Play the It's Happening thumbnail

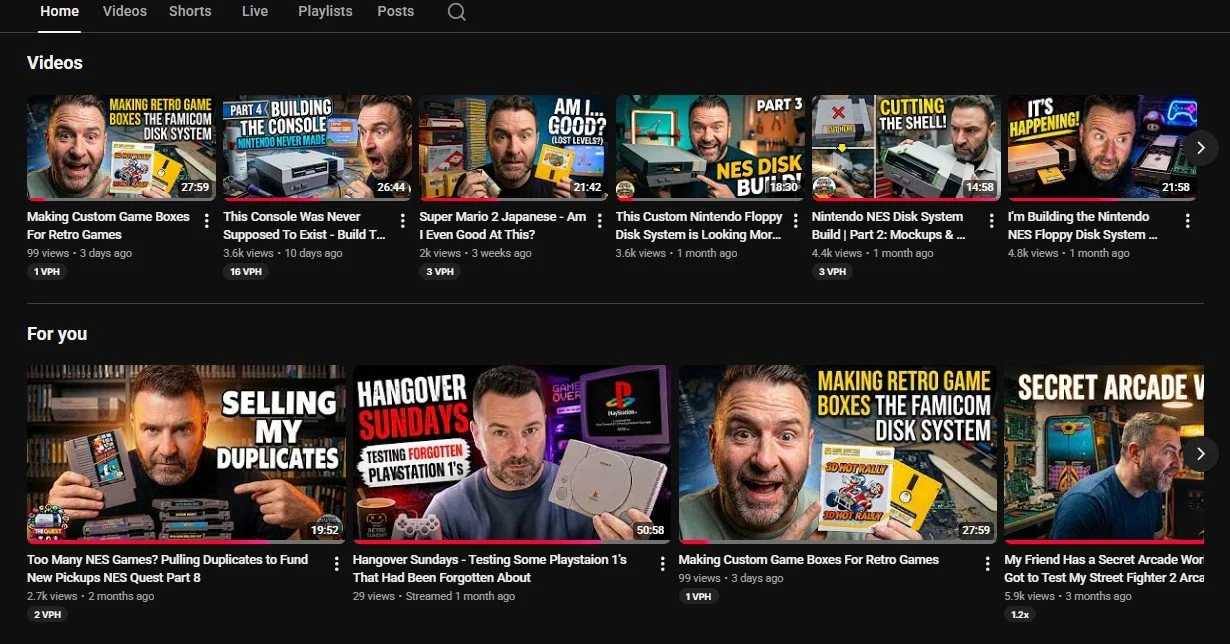point(1102,148)
